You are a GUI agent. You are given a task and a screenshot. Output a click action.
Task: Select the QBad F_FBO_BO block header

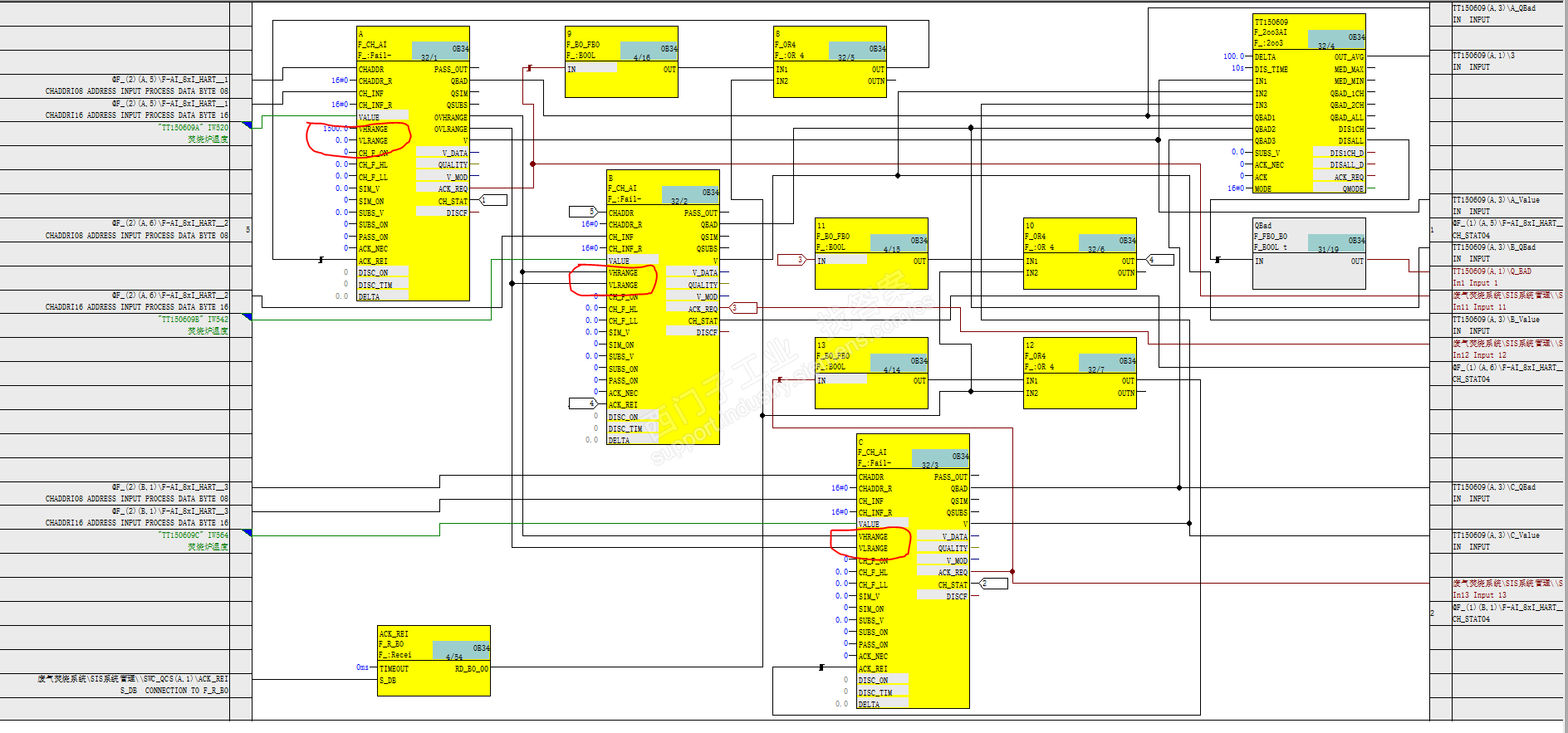tap(1309, 237)
